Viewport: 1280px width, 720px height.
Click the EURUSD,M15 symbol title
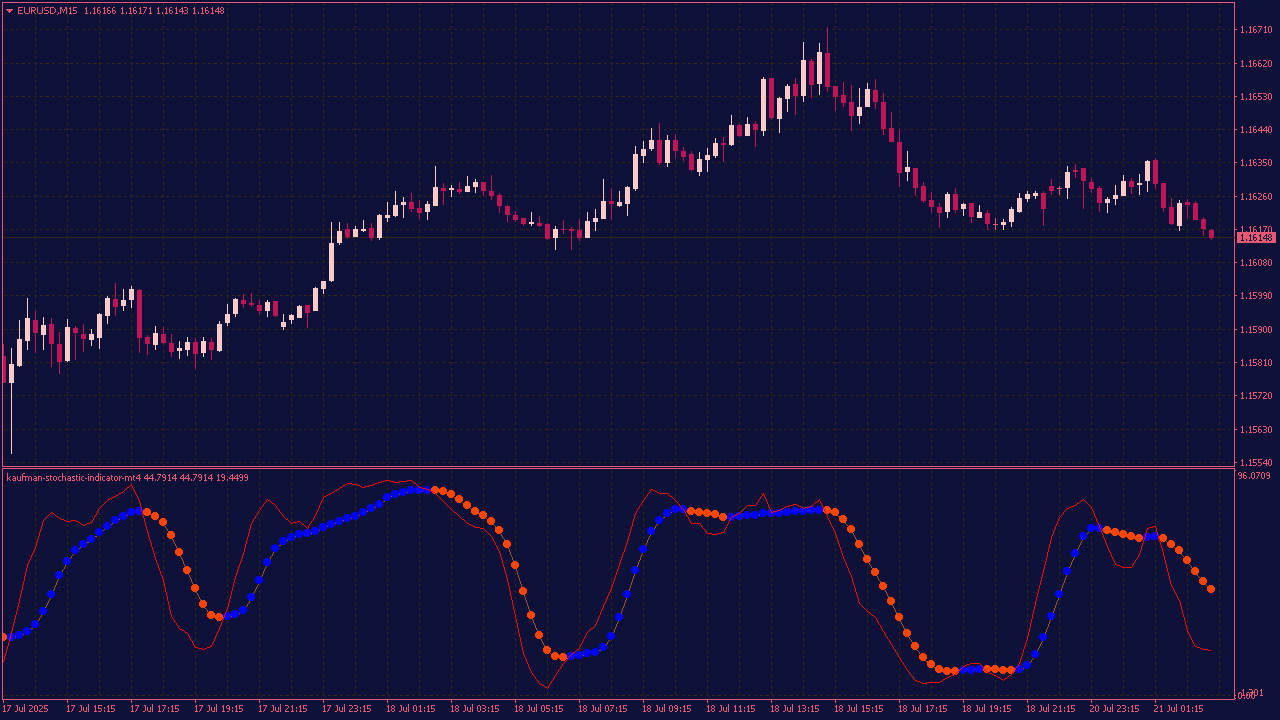coord(47,11)
